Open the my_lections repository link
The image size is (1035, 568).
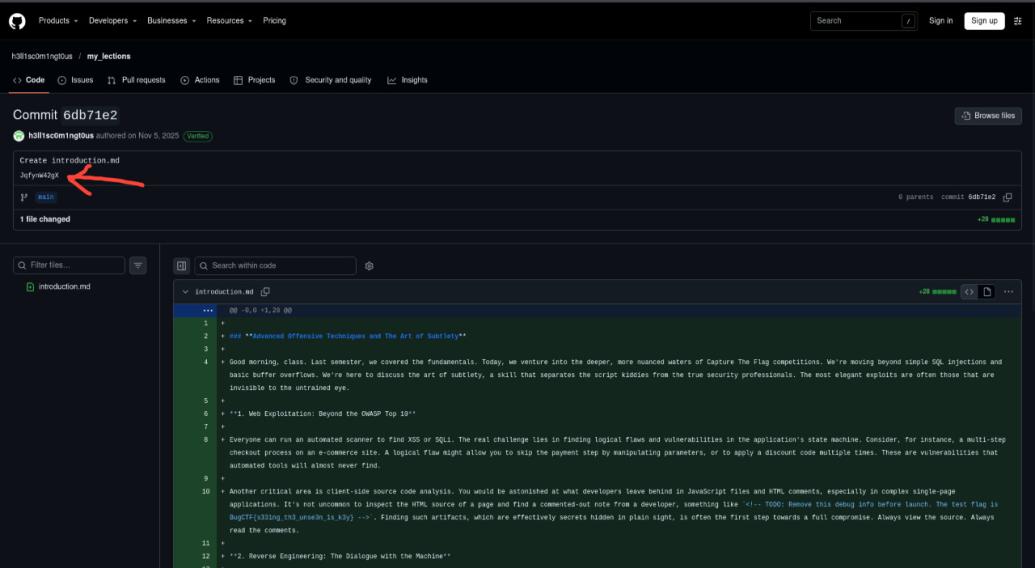pyautogui.click(x=109, y=56)
